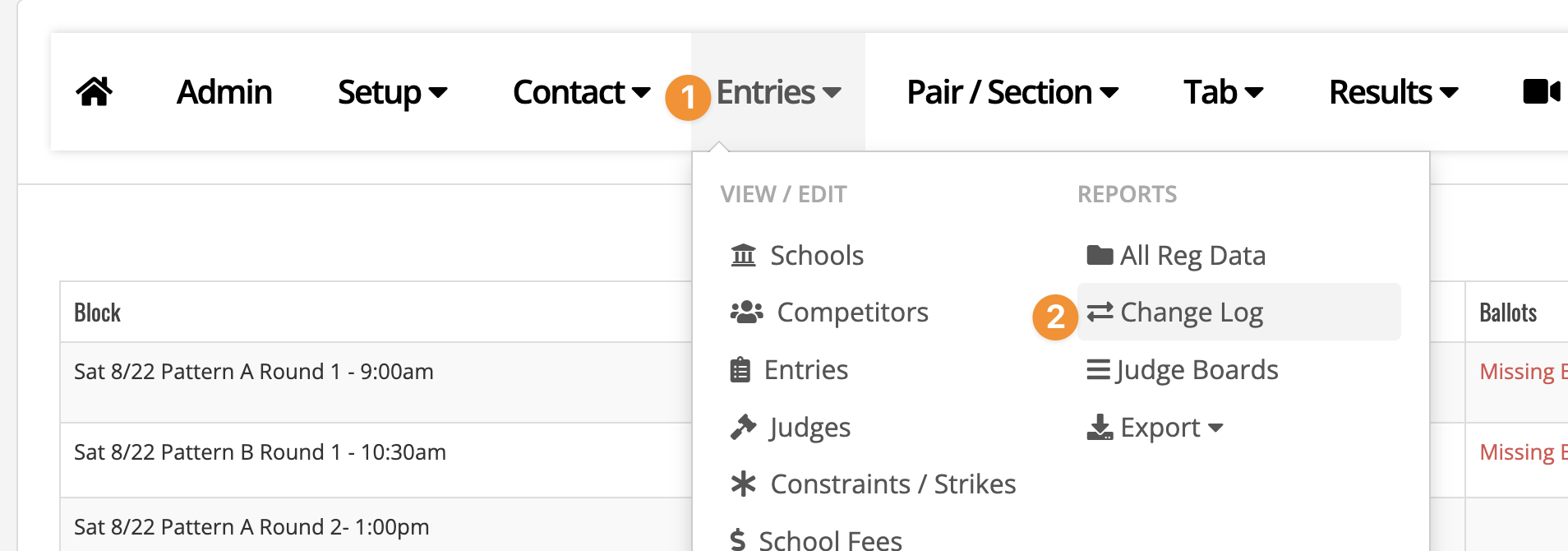Expand the Setup dropdown menu
Screen dimensions: 1568x551
392,92
